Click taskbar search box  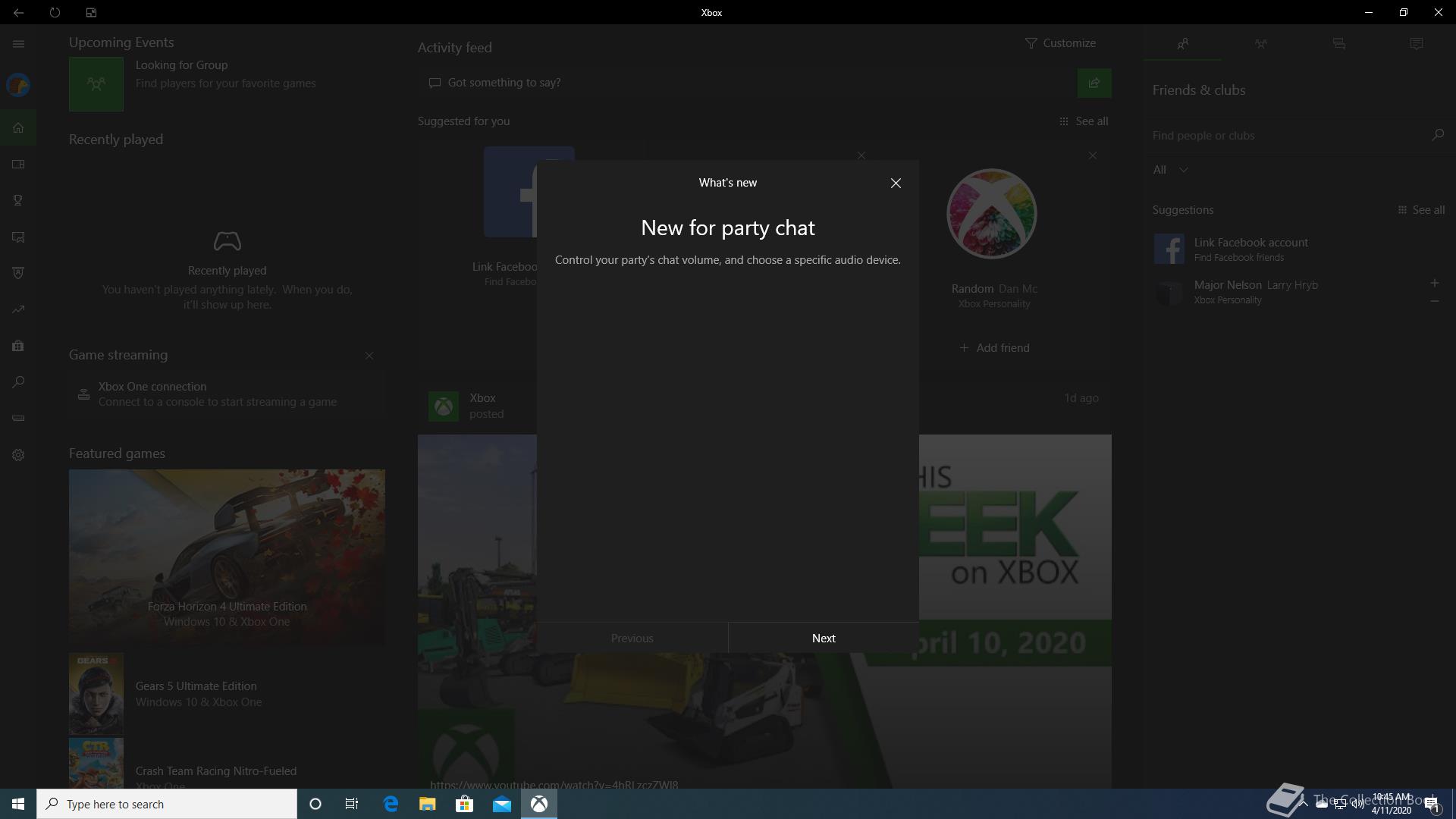click(x=167, y=804)
